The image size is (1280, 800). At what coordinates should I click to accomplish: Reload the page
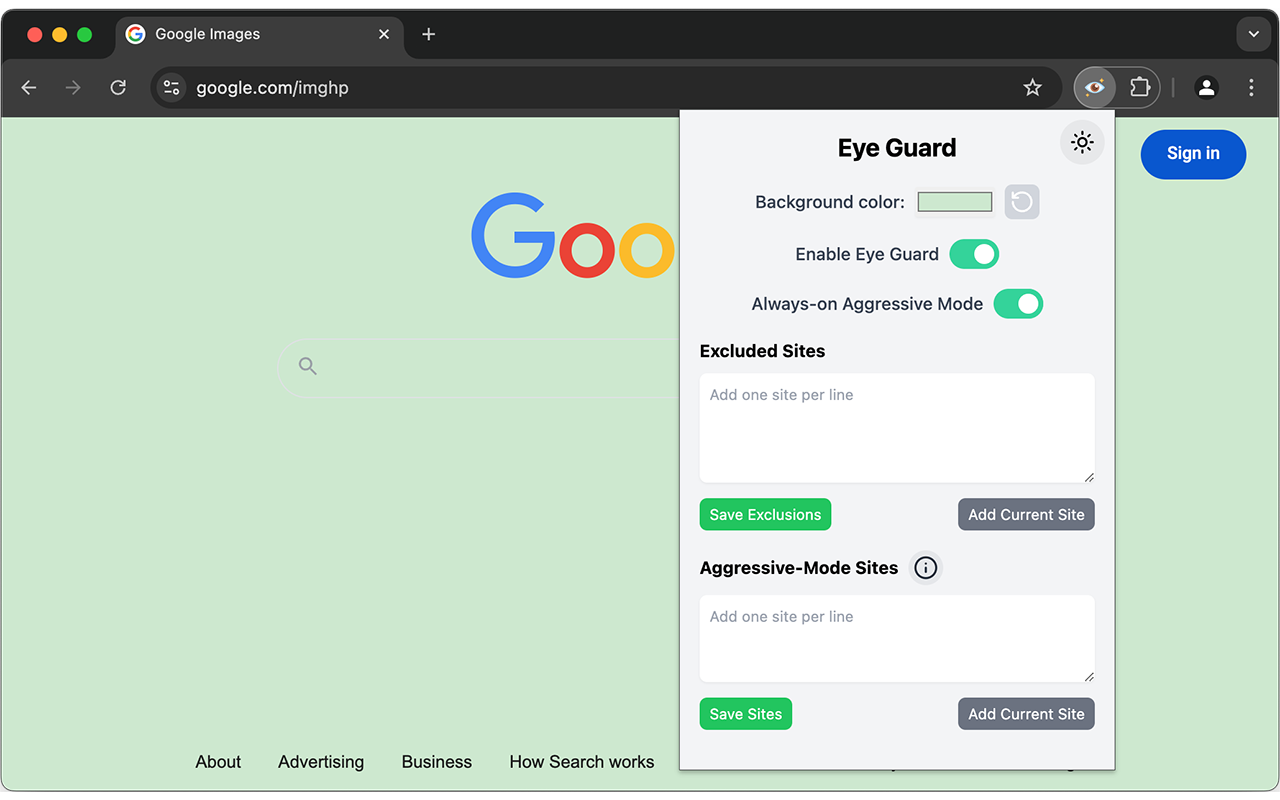tap(118, 88)
